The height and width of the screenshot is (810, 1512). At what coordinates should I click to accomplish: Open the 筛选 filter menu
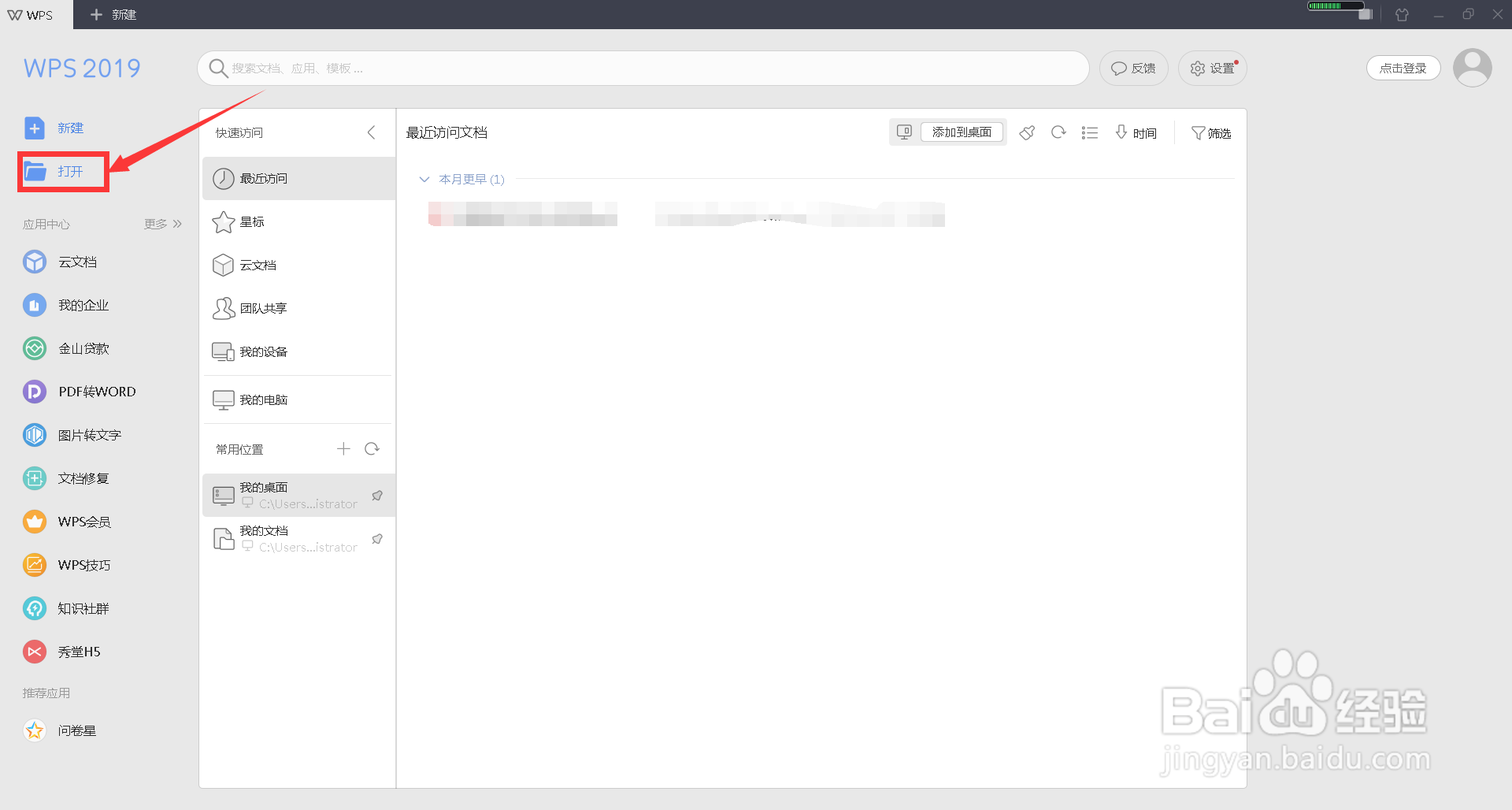tap(1211, 133)
